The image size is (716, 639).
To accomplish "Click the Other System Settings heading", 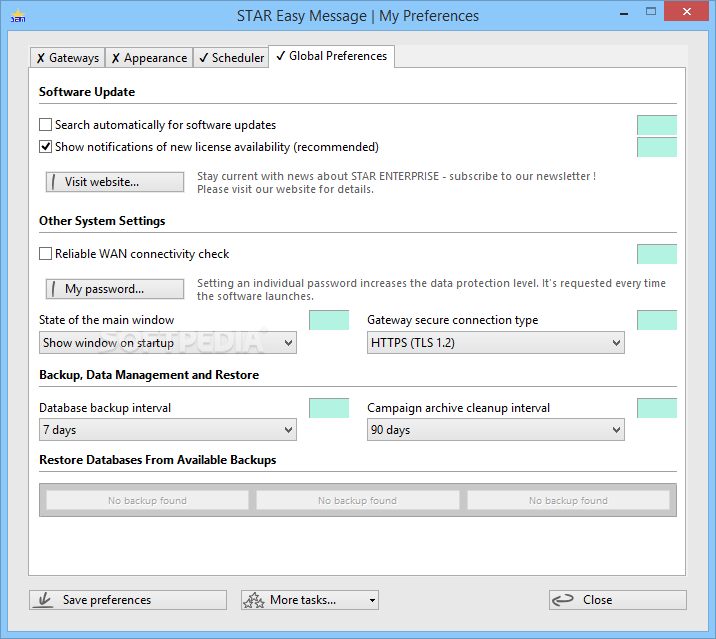I will click(102, 221).
